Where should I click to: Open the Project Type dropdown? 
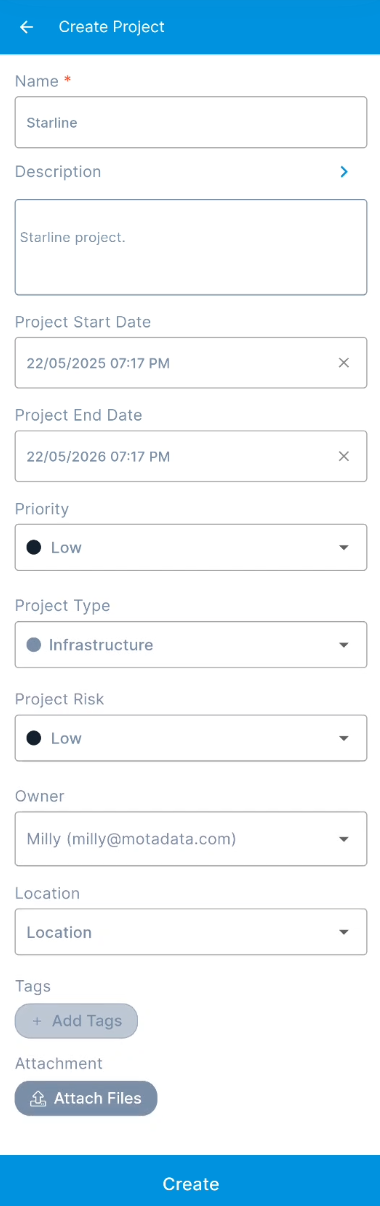191,645
